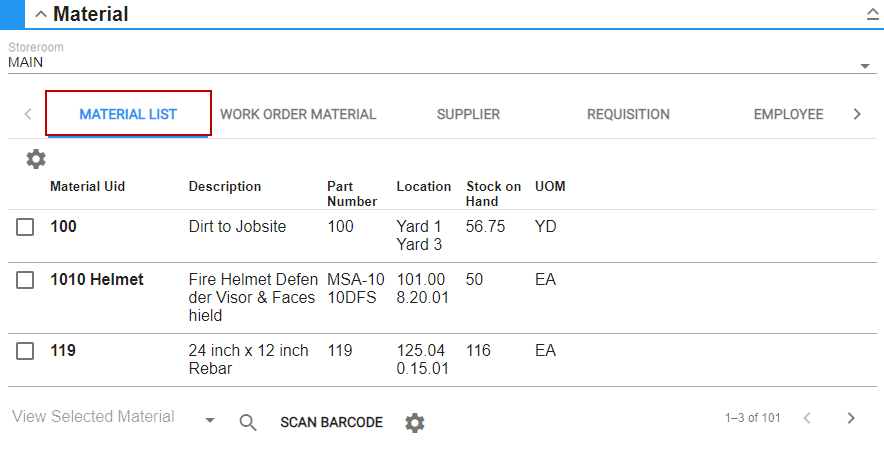The width and height of the screenshot is (884, 456).
Task: Collapse panel using top-right caret icon
Action: click(x=871, y=15)
